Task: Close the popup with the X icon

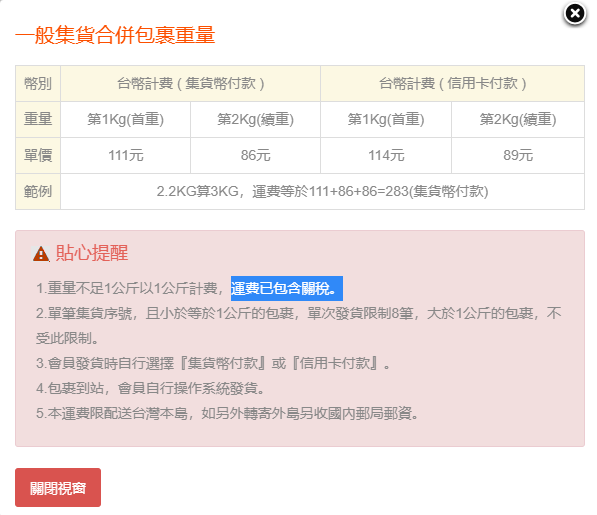Action: coord(575,14)
